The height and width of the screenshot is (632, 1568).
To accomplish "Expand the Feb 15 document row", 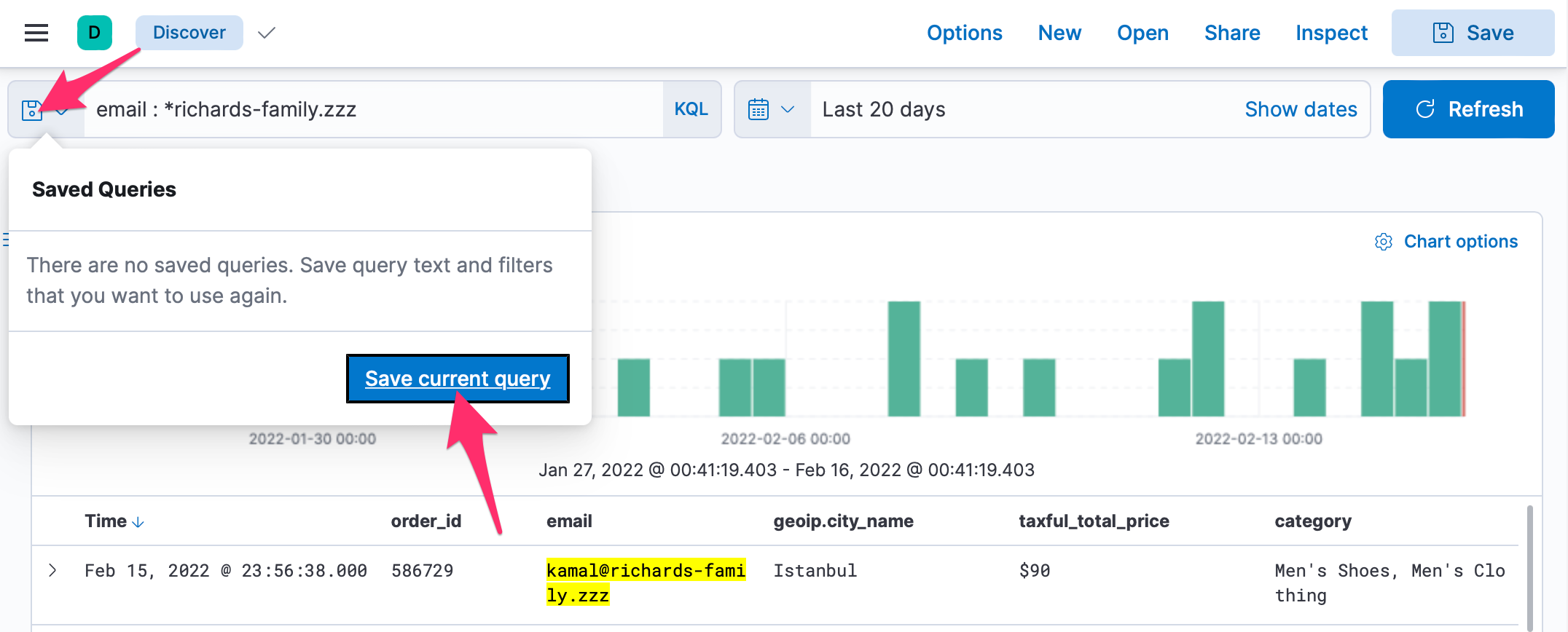I will click(52, 570).
